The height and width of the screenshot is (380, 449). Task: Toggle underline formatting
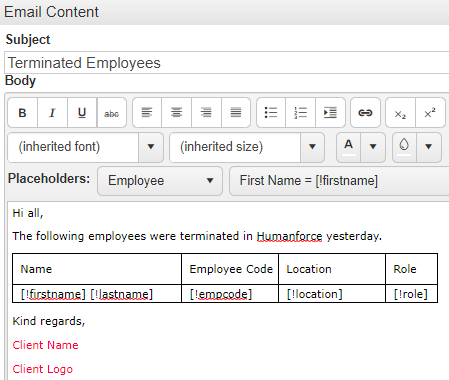[82, 113]
